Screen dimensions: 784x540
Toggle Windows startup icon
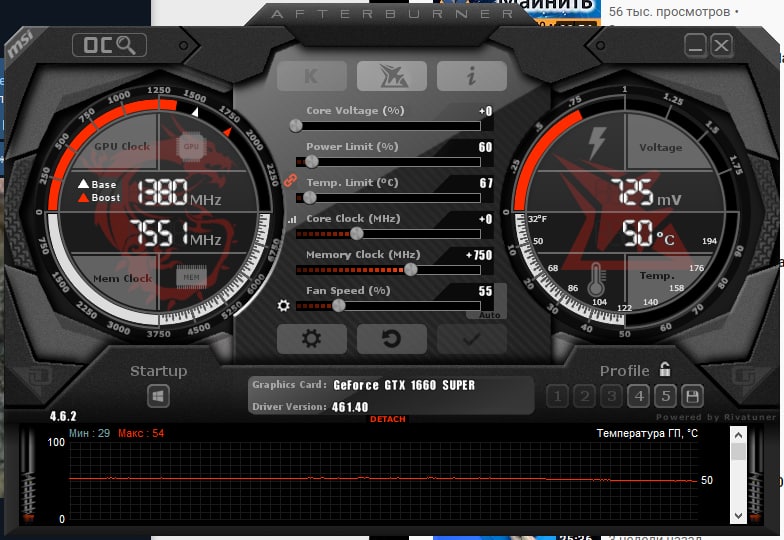[158, 397]
